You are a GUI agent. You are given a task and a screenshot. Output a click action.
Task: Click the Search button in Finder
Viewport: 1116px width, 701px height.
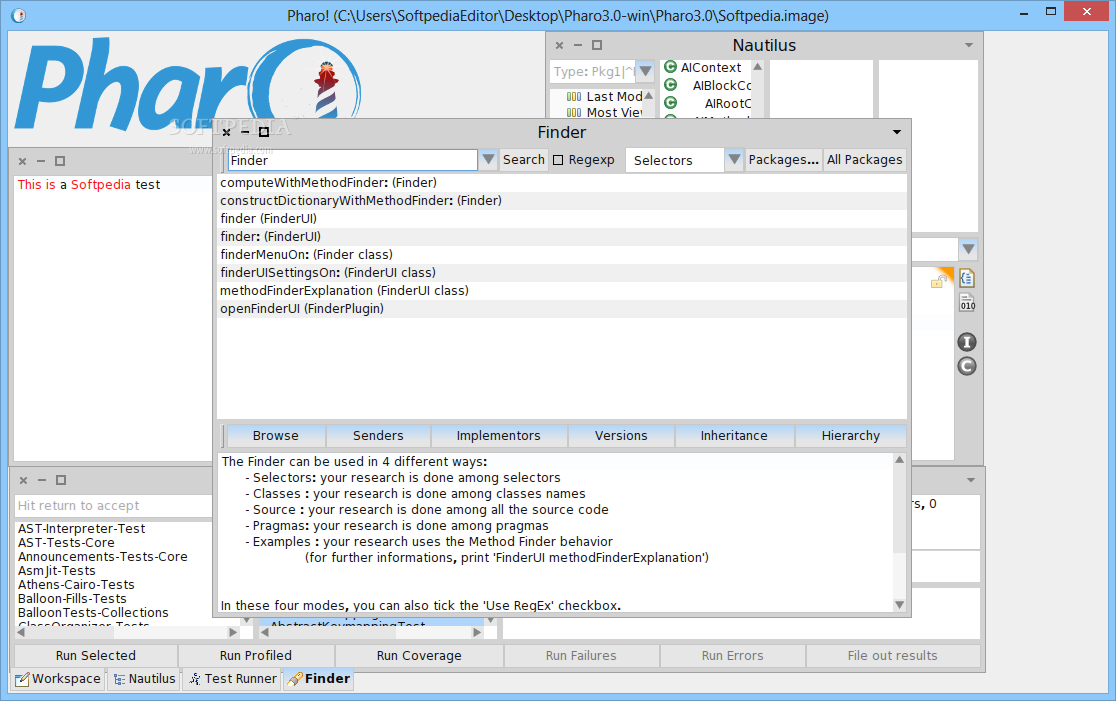click(x=524, y=160)
